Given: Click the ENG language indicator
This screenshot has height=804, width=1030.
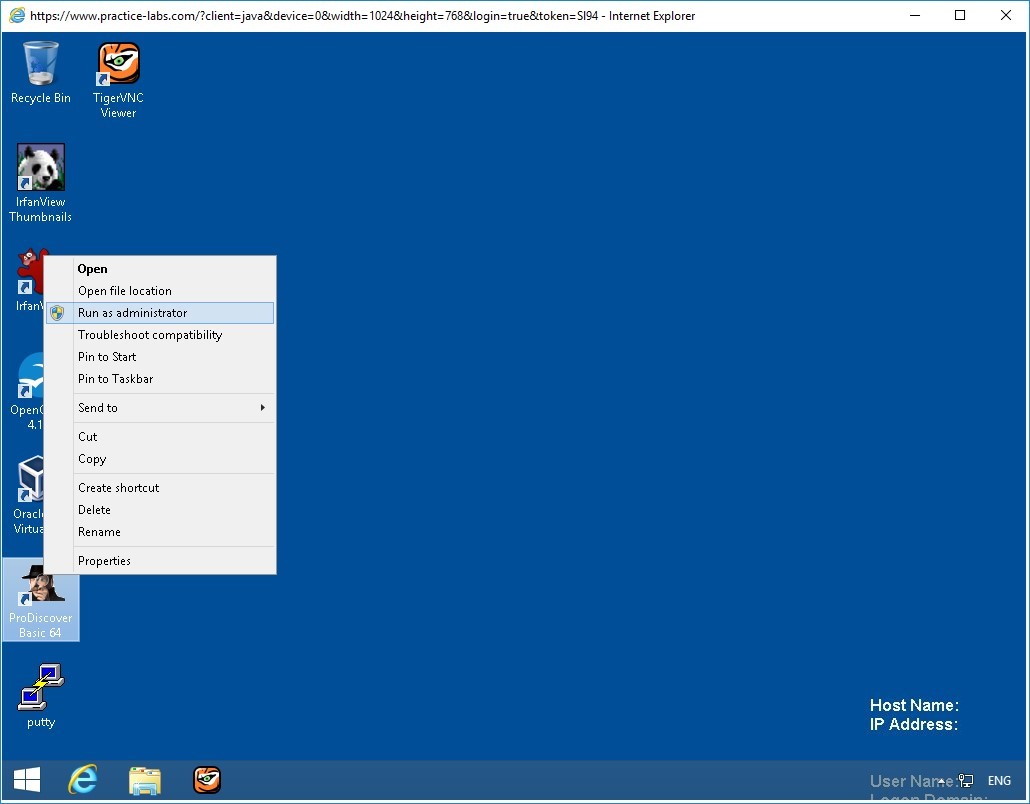Looking at the screenshot, I should click(x=999, y=780).
